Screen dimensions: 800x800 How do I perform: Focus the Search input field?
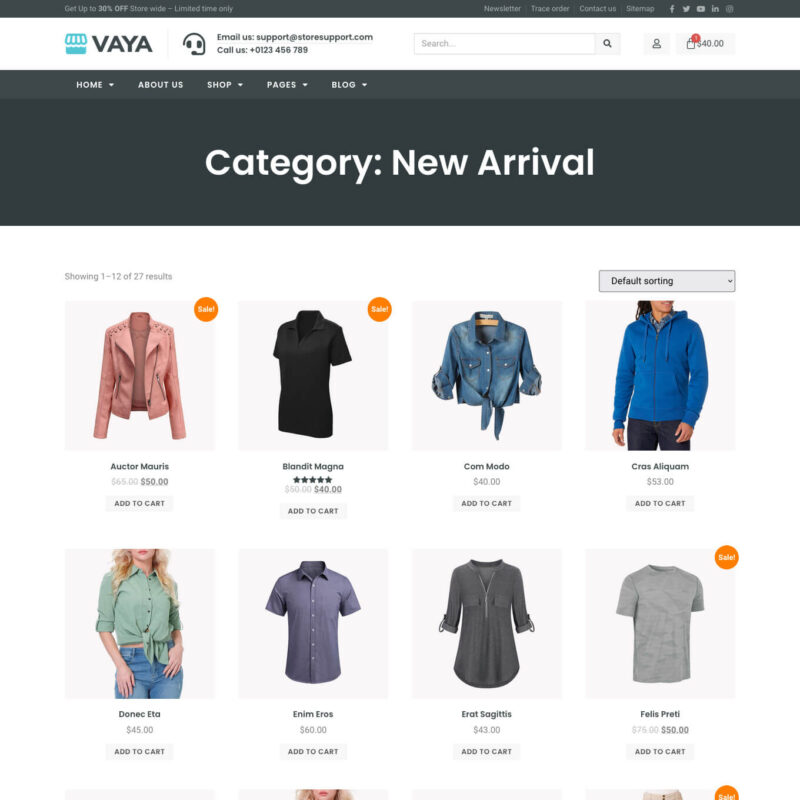(505, 43)
